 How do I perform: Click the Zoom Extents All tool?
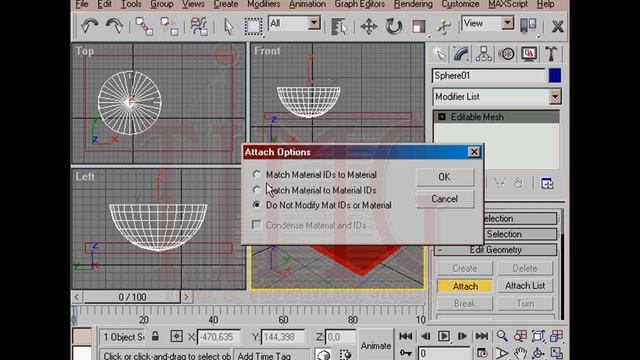click(556, 336)
